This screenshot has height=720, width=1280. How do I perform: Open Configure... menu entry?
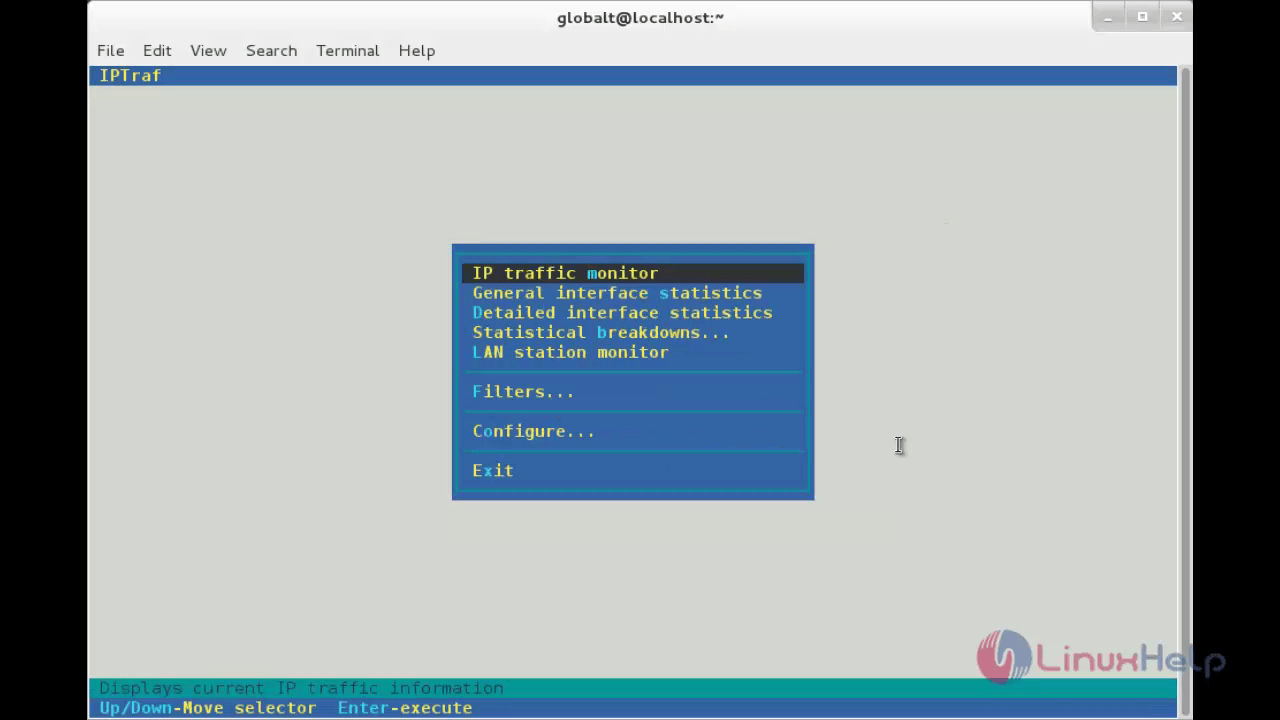pyautogui.click(x=633, y=431)
